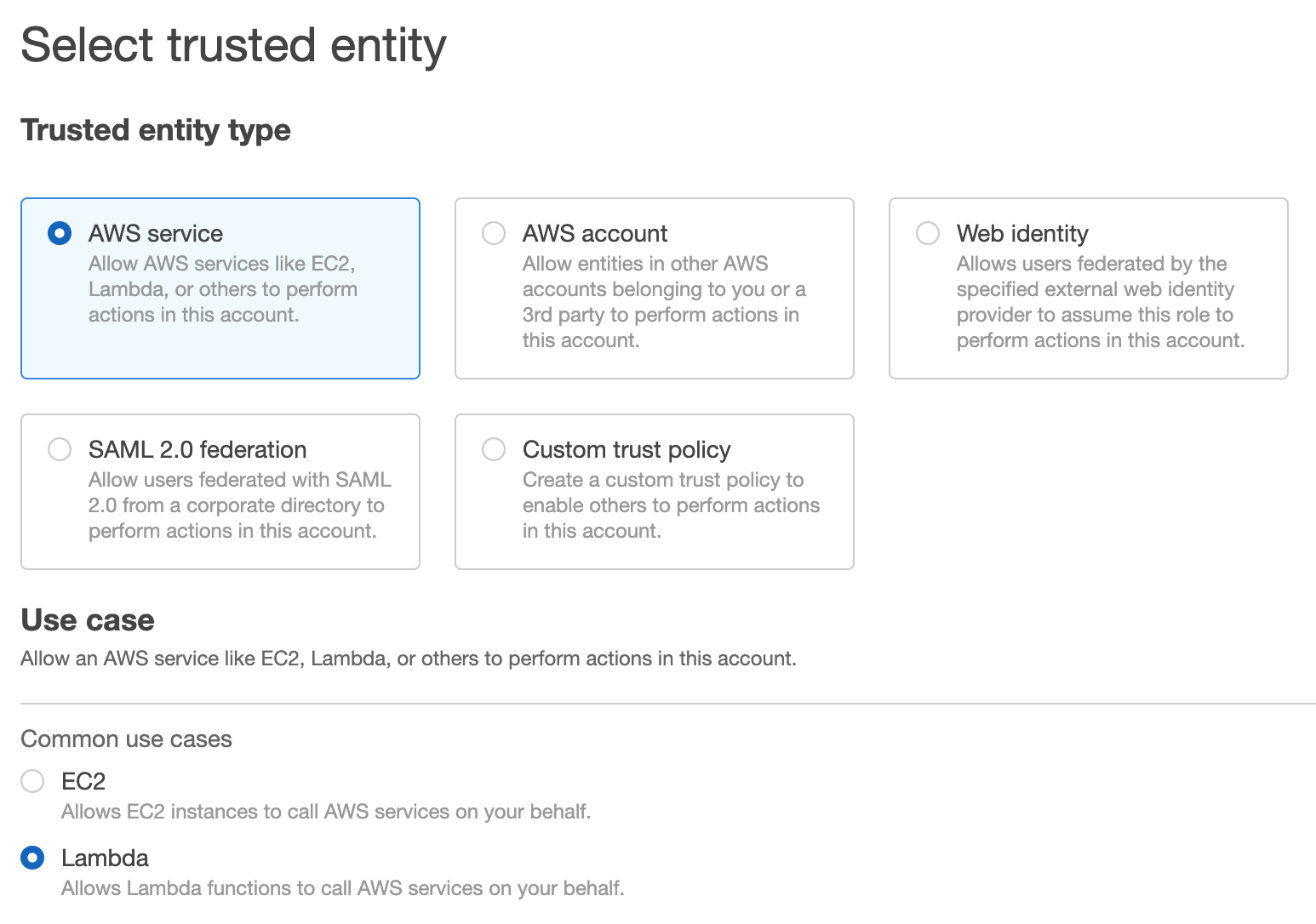Click the Lambda use case label
The width and height of the screenshot is (1316, 924).
click(x=106, y=858)
